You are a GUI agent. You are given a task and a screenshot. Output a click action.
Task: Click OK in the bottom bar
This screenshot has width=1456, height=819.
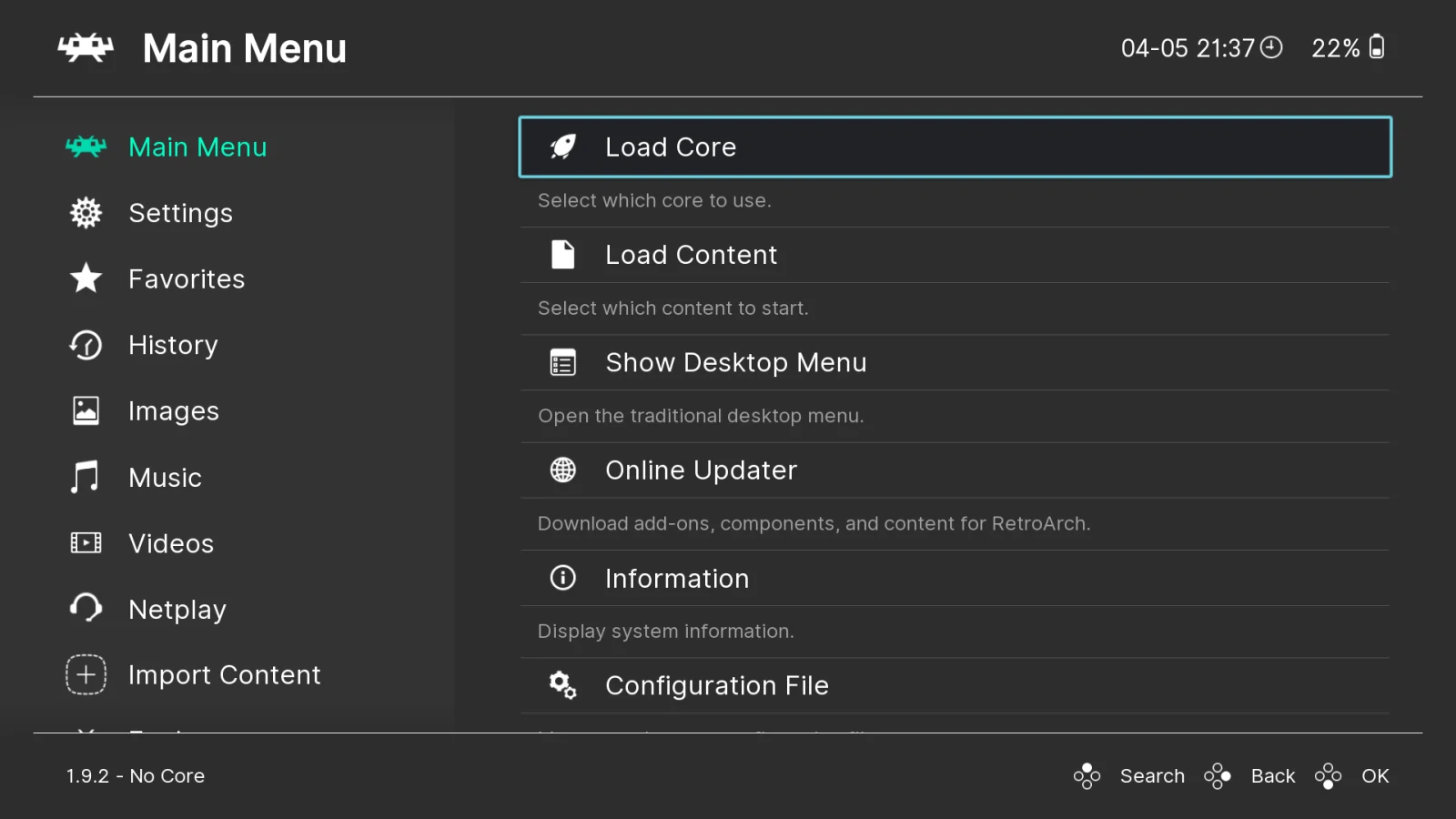click(x=1374, y=775)
